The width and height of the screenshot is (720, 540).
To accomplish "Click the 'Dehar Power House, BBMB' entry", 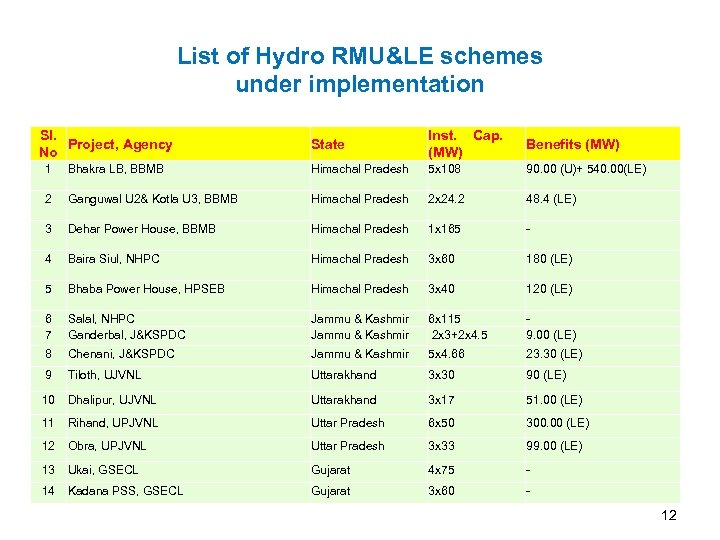I will tap(142, 229).
